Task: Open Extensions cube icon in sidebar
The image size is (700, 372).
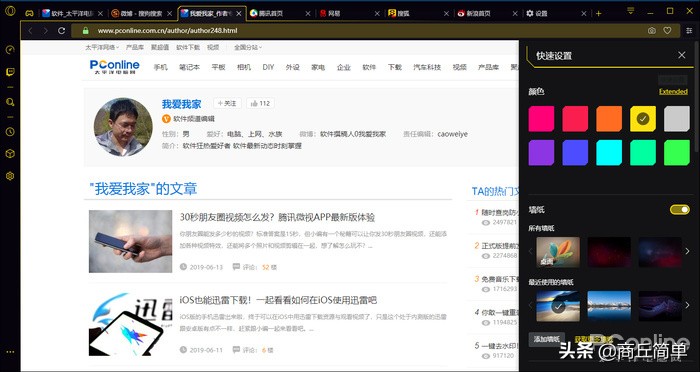Action: tap(10, 154)
